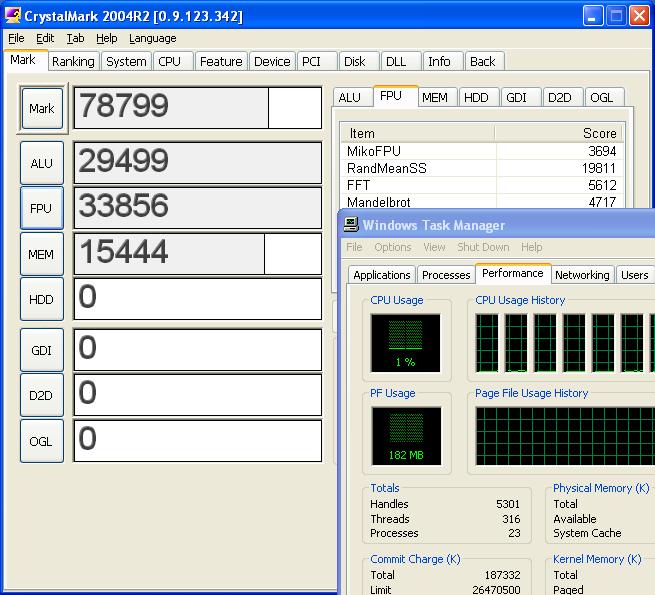Click the OGL score field
Image resolution: width=655 pixels, height=595 pixels.
[198, 441]
